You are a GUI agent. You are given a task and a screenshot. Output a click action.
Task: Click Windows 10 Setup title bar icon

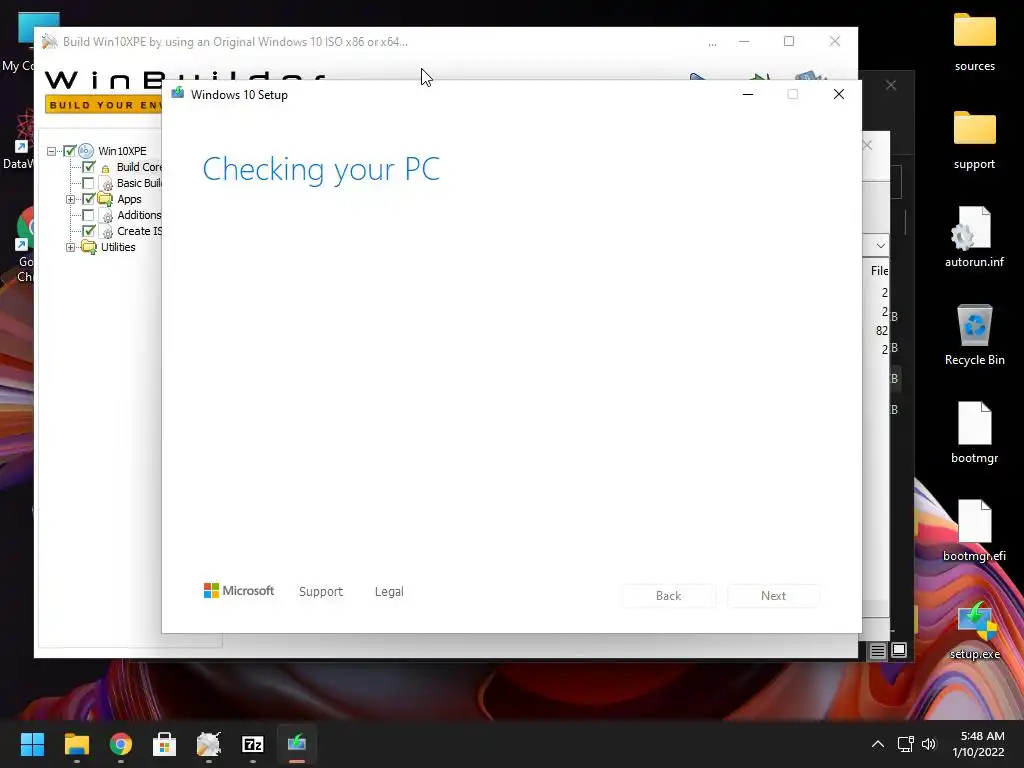178,93
